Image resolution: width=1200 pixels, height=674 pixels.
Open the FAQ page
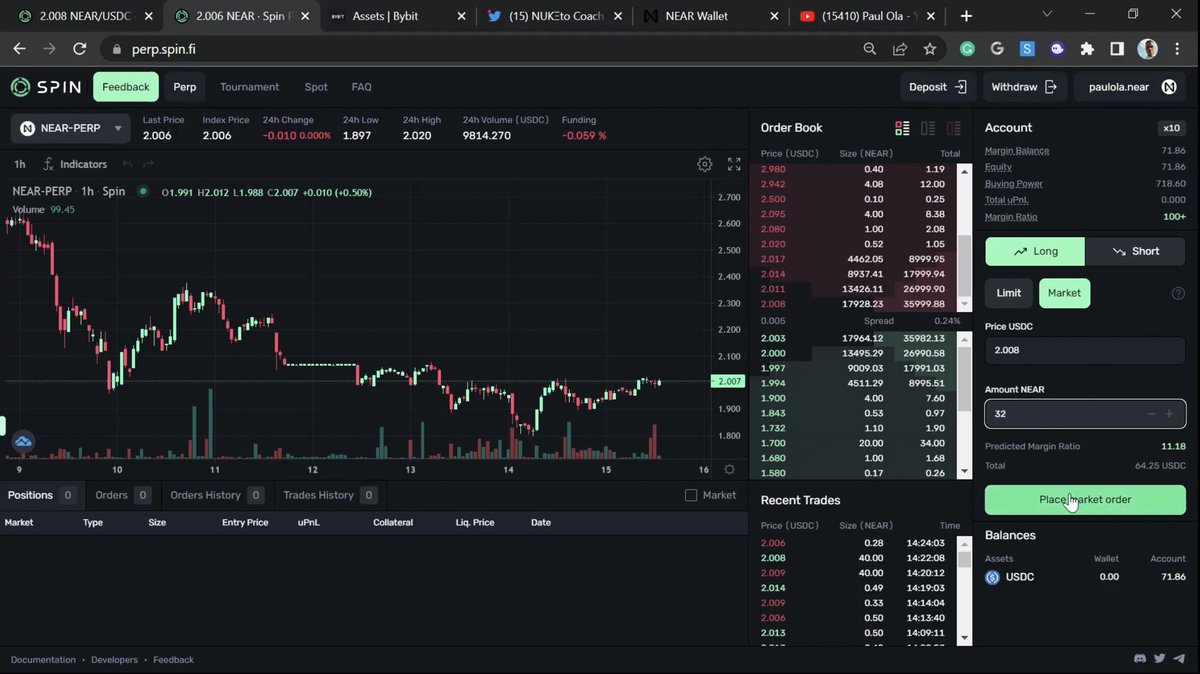pyautogui.click(x=361, y=87)
